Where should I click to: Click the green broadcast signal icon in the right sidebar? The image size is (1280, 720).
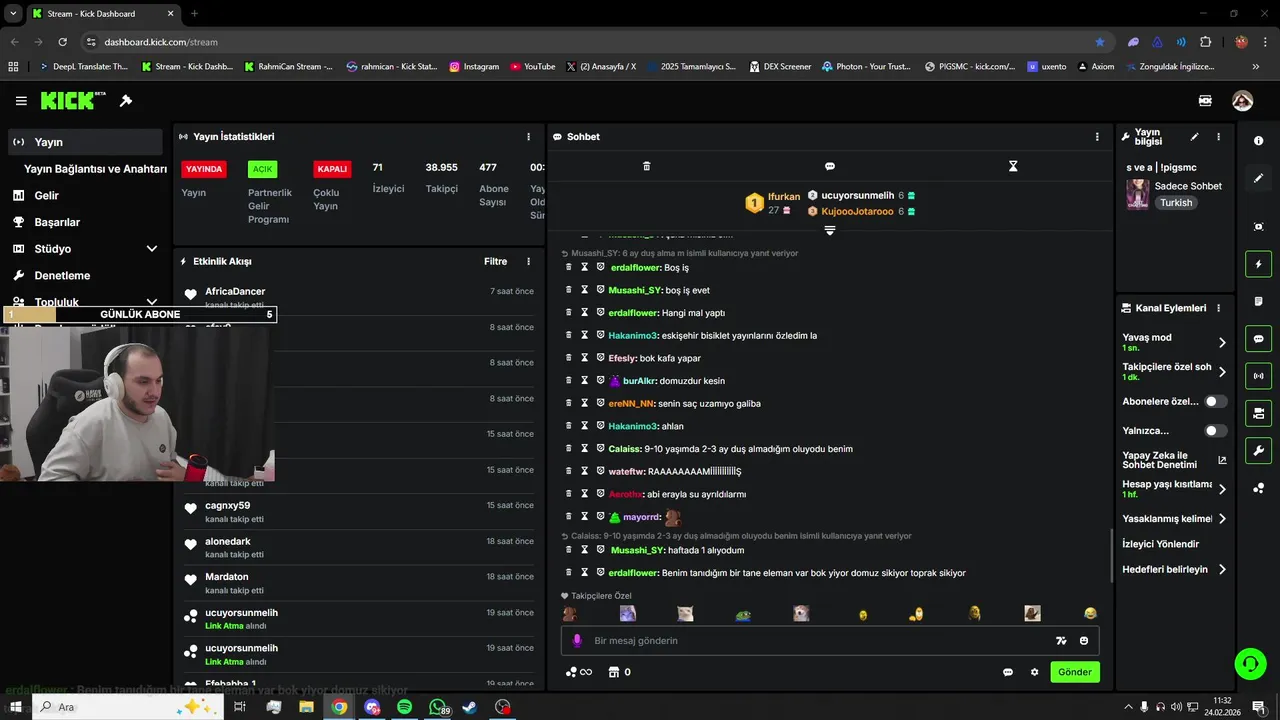[x=1258, y=376]
